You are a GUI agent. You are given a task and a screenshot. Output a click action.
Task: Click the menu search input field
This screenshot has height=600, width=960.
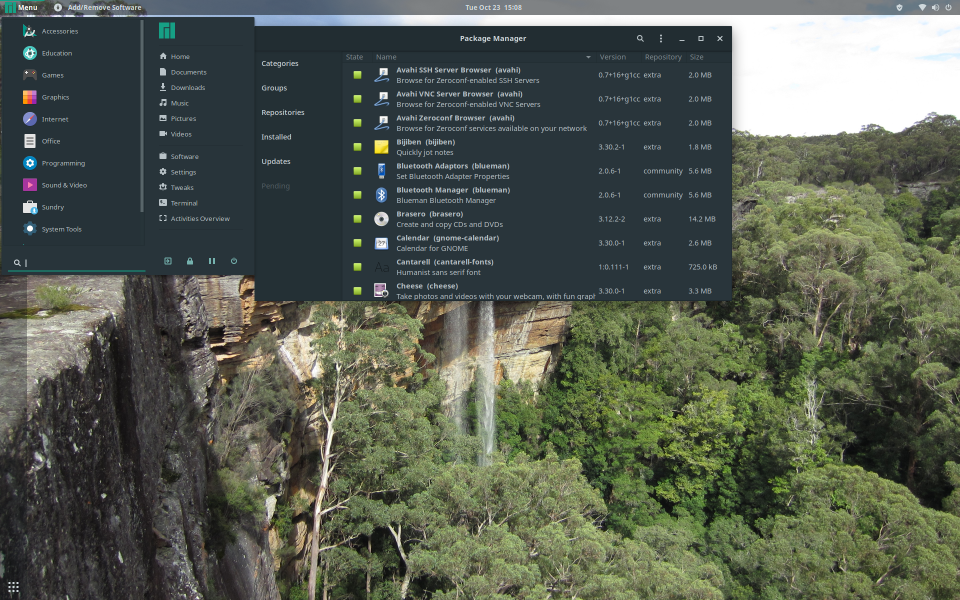coord(80,263)
